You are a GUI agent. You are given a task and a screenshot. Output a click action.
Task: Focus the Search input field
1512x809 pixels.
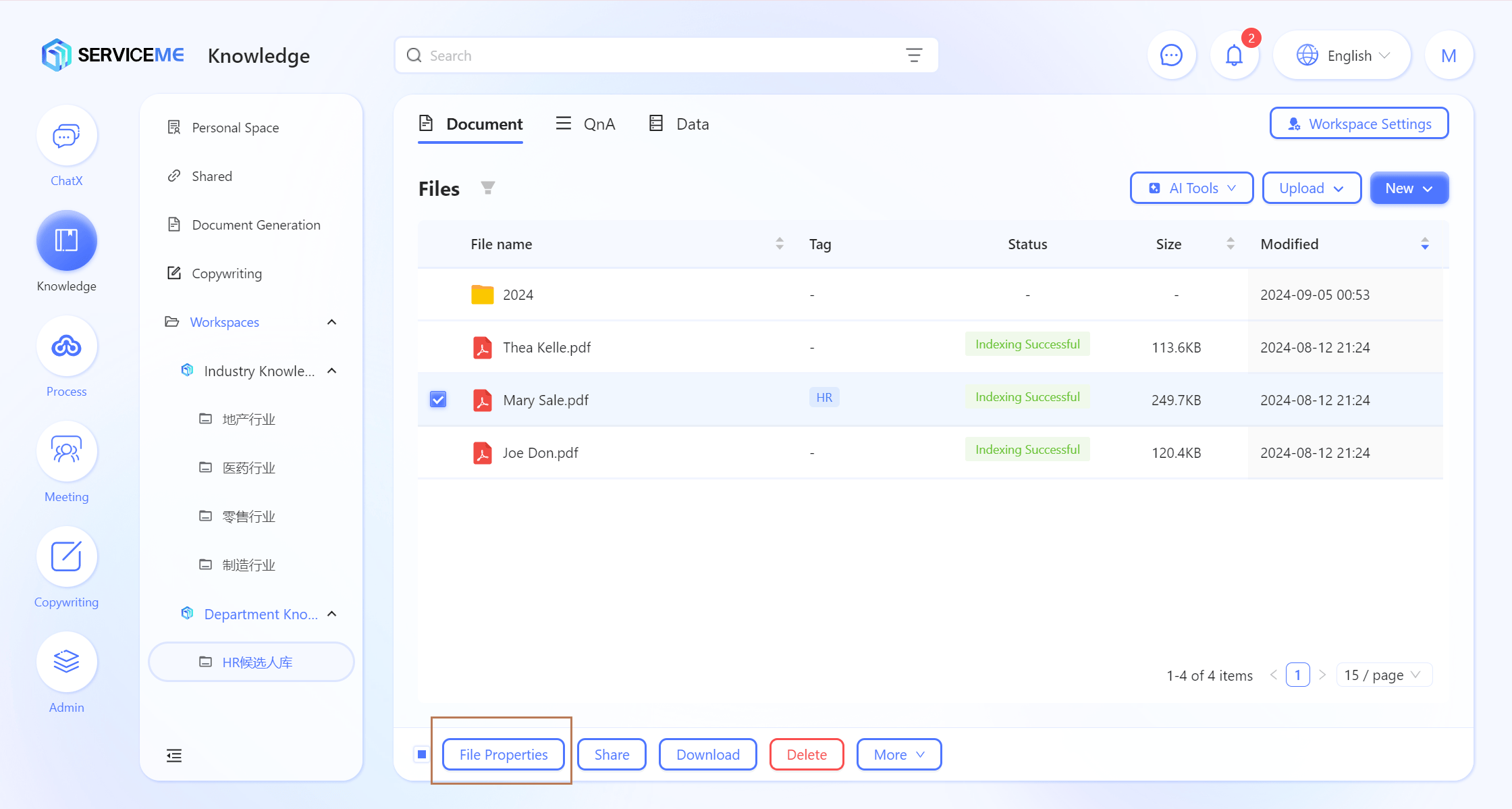666,55
